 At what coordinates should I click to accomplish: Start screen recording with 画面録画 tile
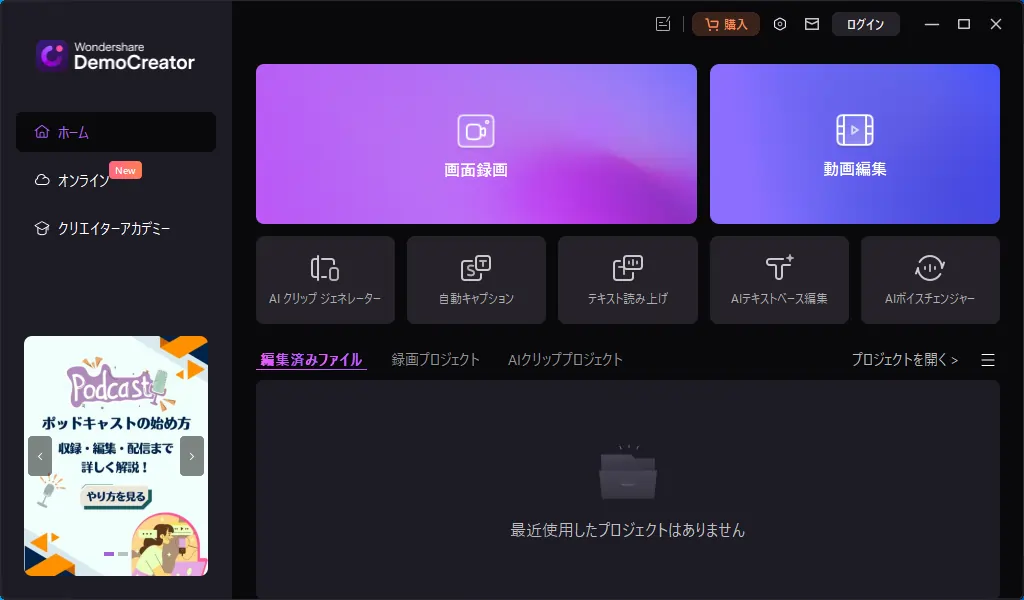click(476, 144)
